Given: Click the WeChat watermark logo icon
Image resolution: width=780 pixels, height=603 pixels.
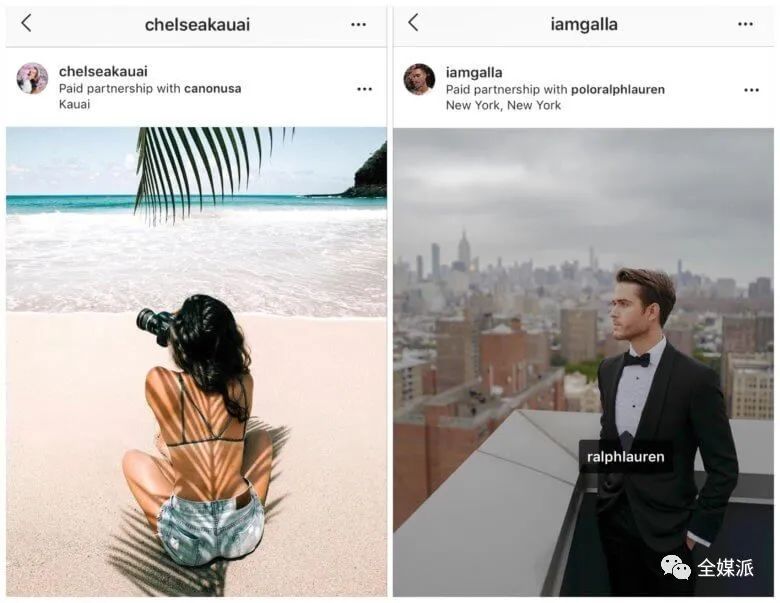Looking at the screenshot, I should tap(675, 568).
